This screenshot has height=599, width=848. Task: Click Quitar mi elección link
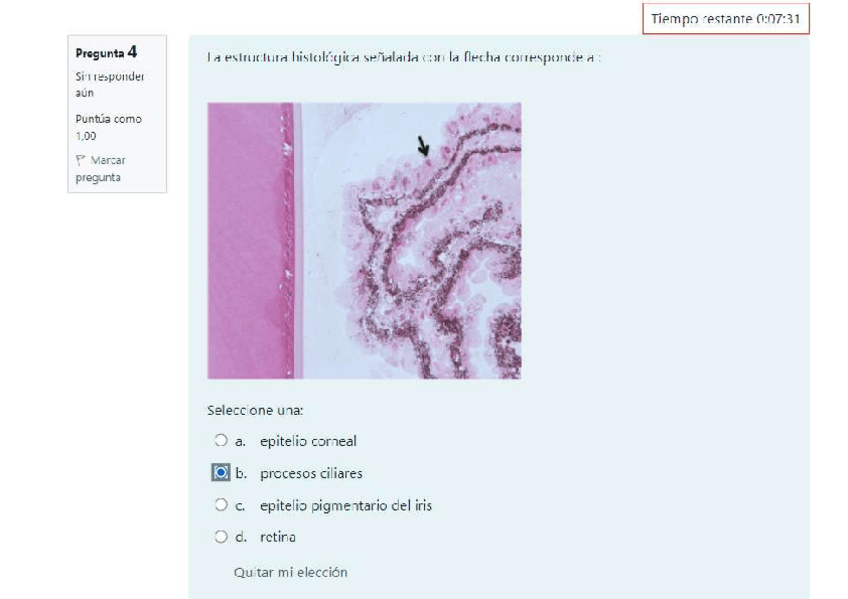[290, 572]
